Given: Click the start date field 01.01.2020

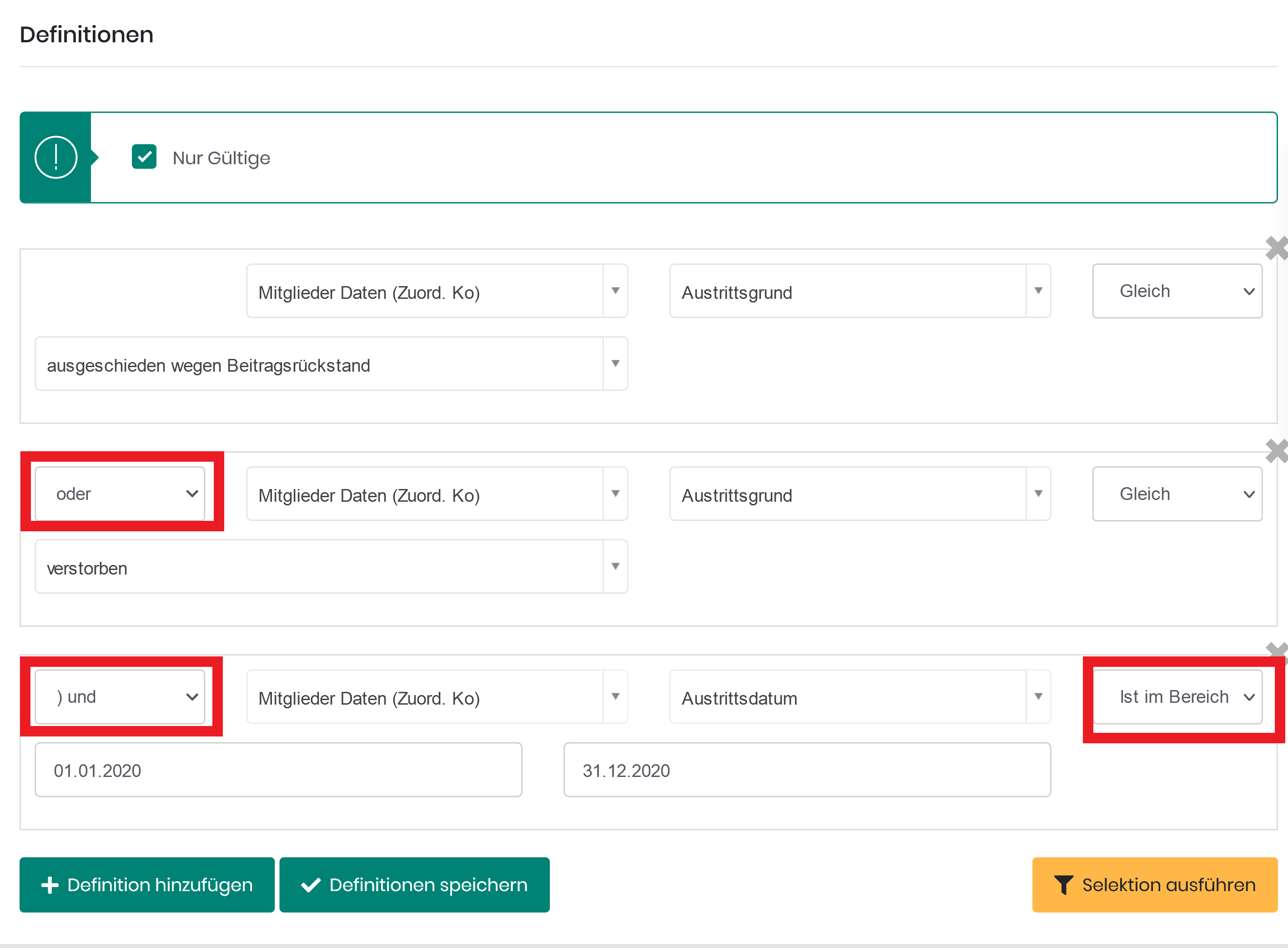Looking at the screenshot, I should (x=278, y=770).
